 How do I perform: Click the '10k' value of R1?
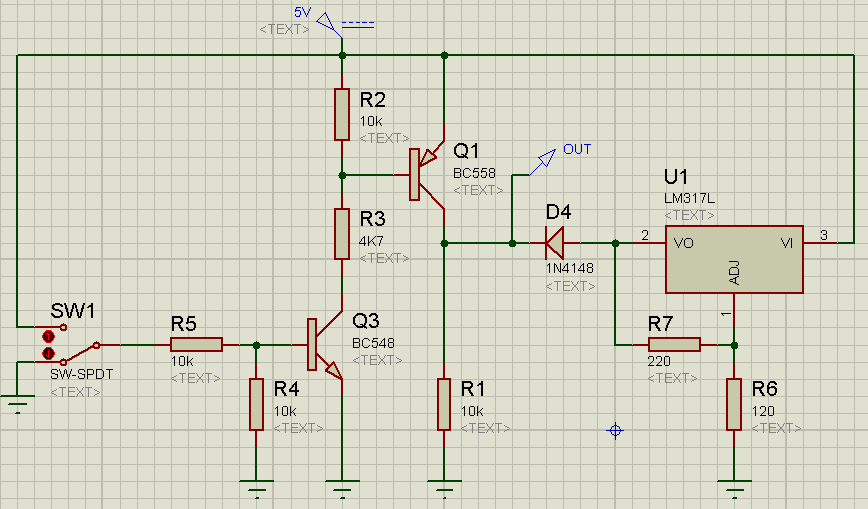point(472,412)
